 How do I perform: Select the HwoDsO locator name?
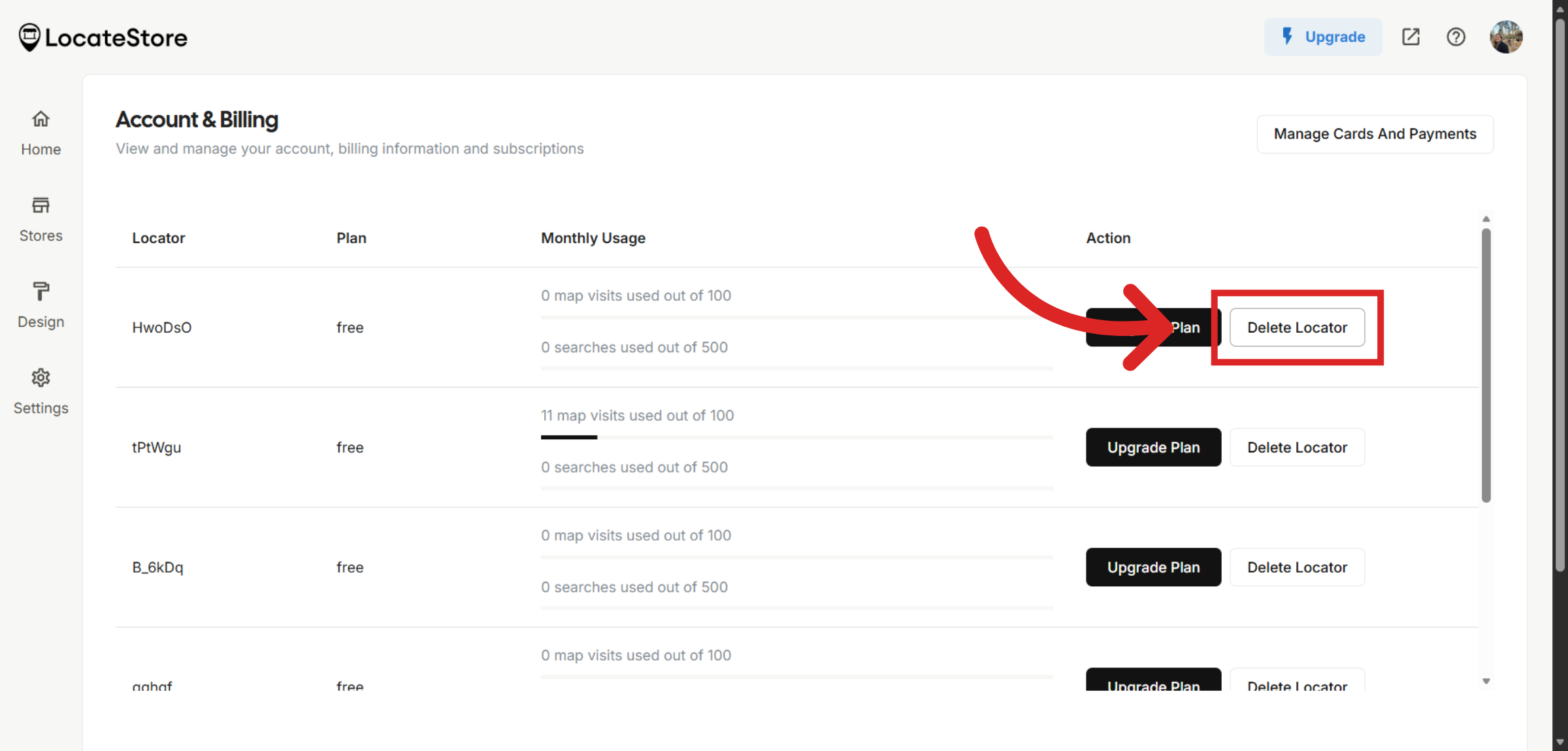coord(161,327)
